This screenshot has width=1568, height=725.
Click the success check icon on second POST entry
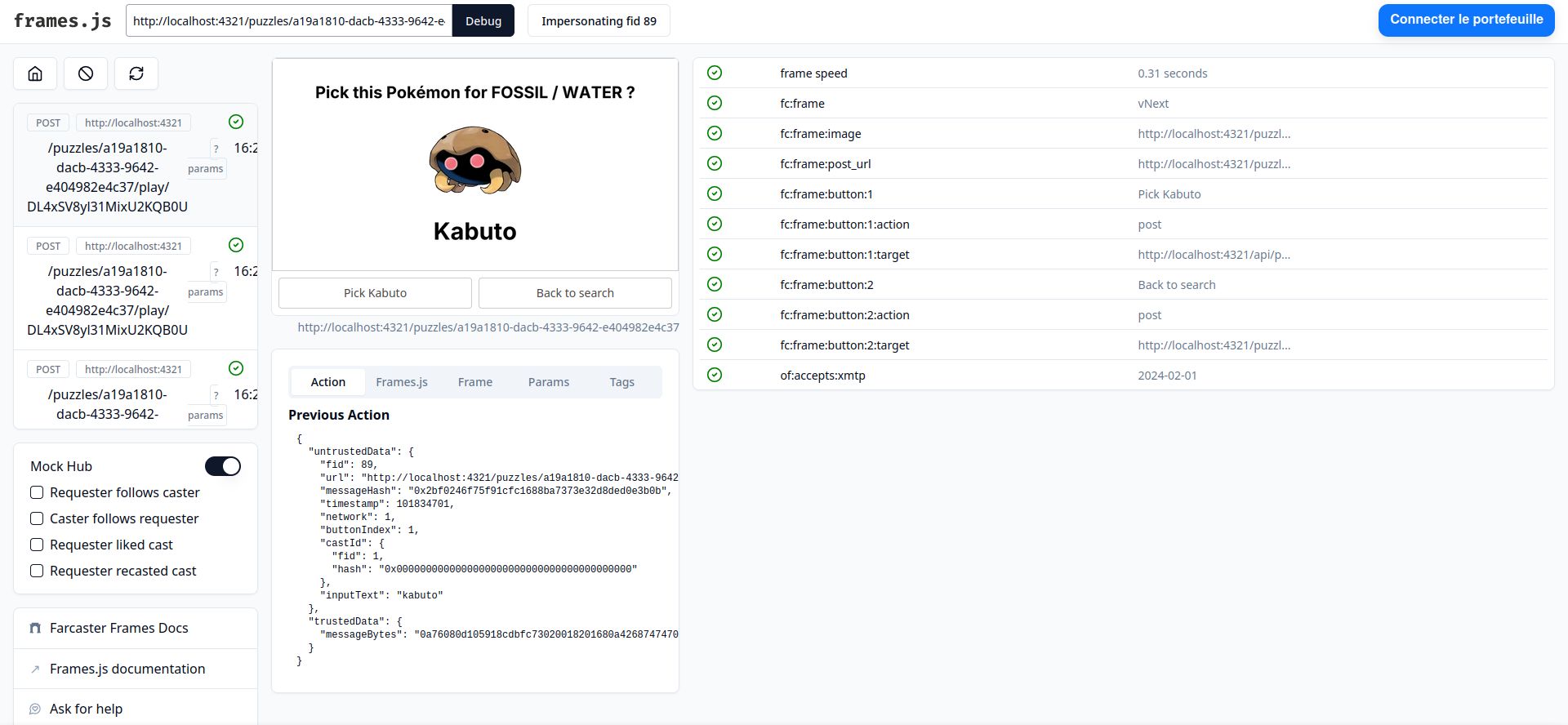(x=236, y=245)
